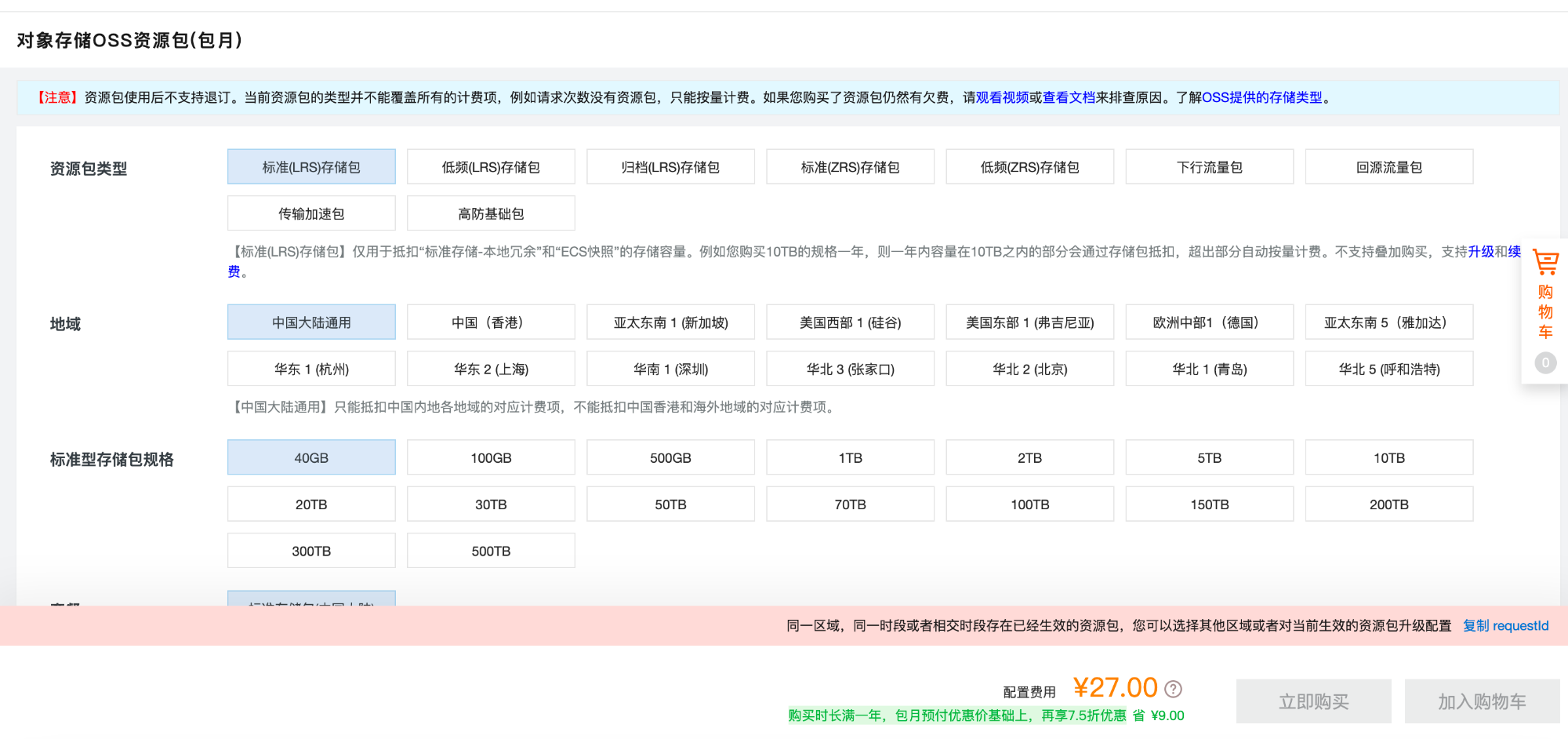This screenshot has width=1568, height=739.
Task: Choose region 中国（香港）
Action: coord(491,322)
